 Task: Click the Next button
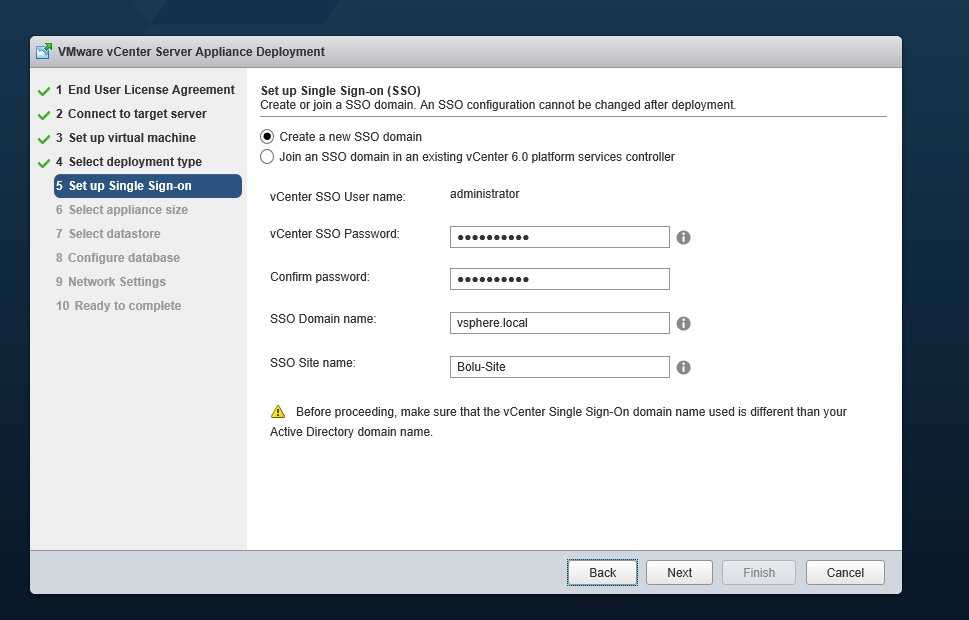679,572
